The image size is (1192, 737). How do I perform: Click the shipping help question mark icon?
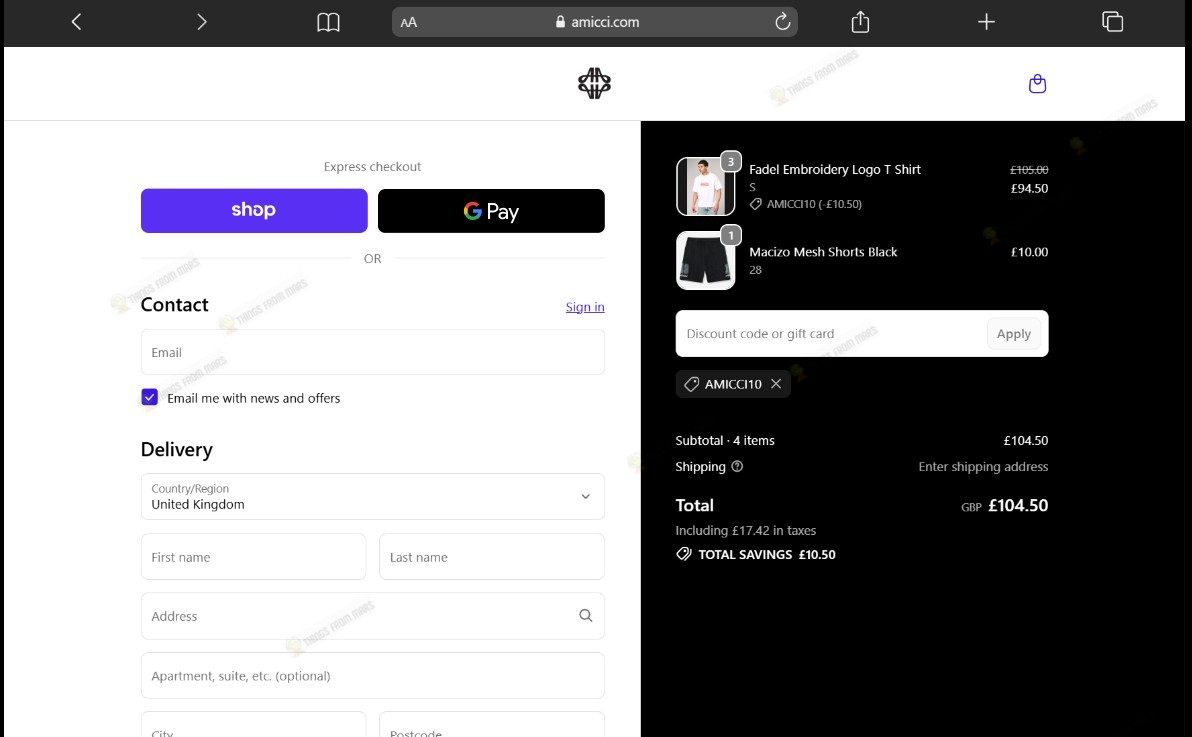(x=737, y=466)
